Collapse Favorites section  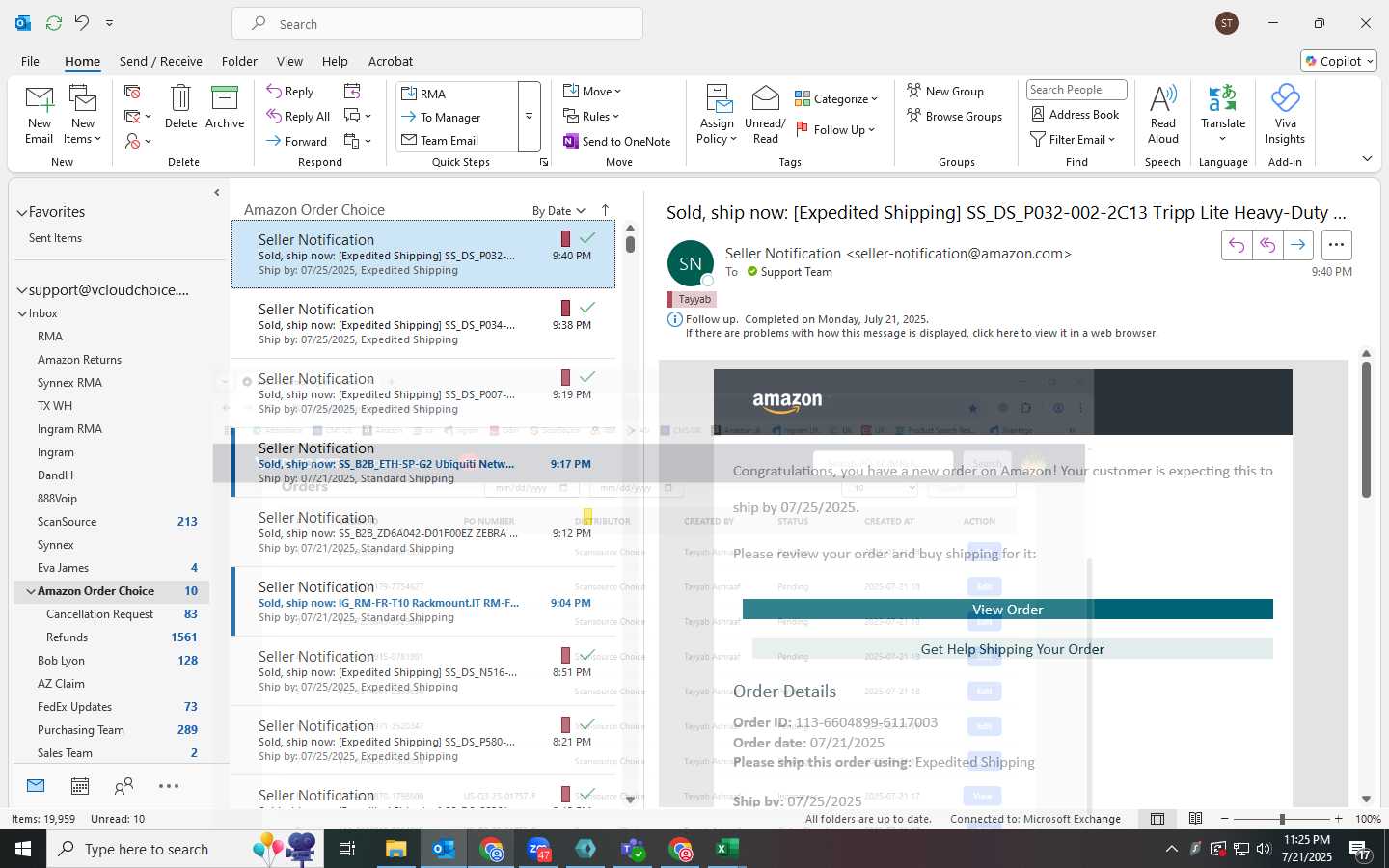[21, 212]
